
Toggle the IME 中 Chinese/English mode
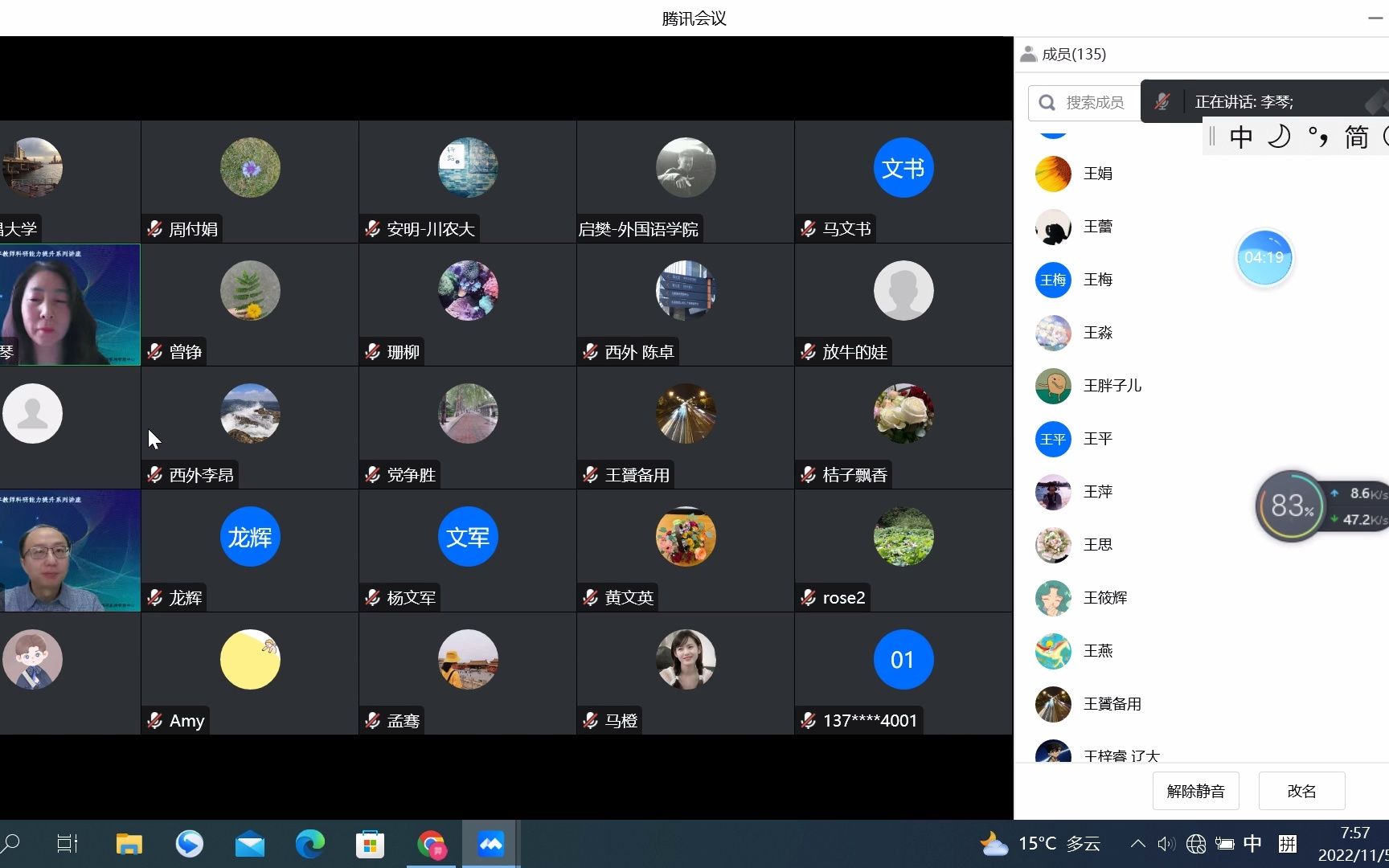(1241, 137)
